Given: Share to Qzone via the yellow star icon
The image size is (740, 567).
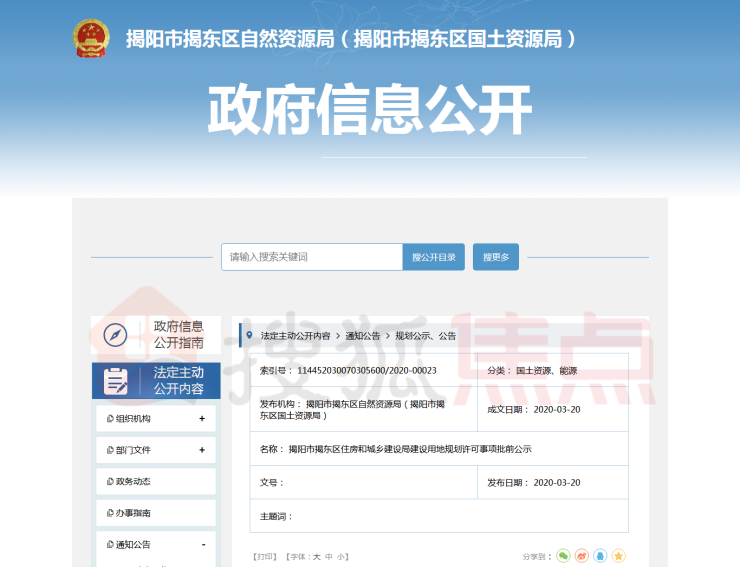Looking at the screenshot, I should point(619,556).
